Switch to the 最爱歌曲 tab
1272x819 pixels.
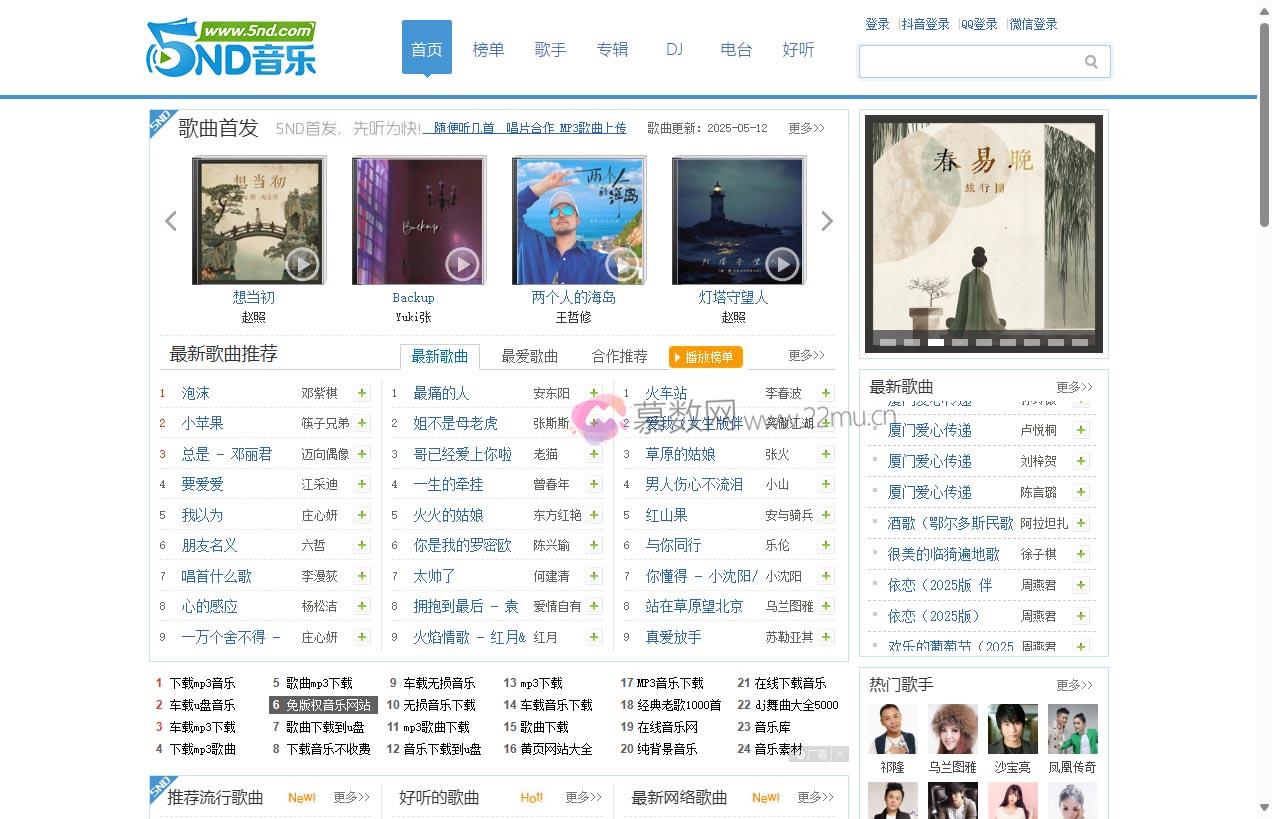click(529, 356)
